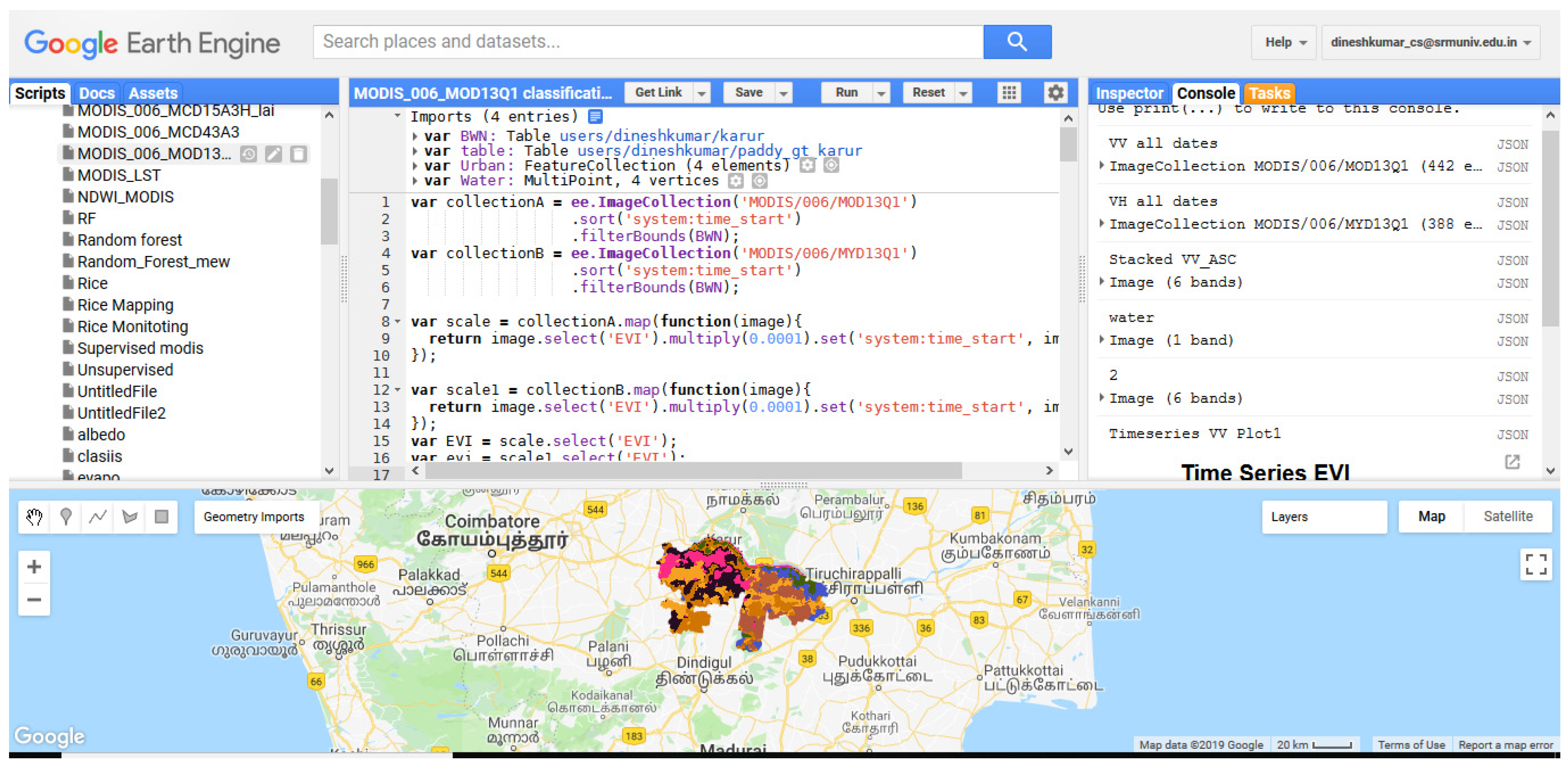The width and height of the screenshot is (1568, 770).
Task: Click the blue search magnifier button
Action: [1017, 42]
